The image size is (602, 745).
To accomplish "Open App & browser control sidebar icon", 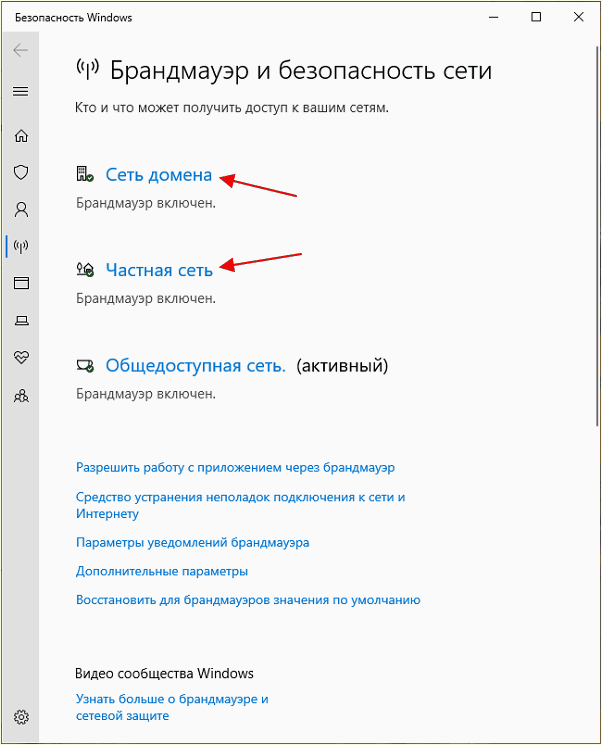I will click(x=21, y=283).
